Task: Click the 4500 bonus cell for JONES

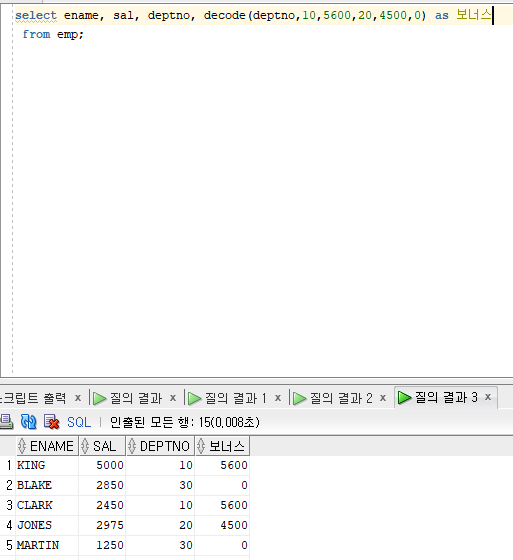Action: (222, 525)
